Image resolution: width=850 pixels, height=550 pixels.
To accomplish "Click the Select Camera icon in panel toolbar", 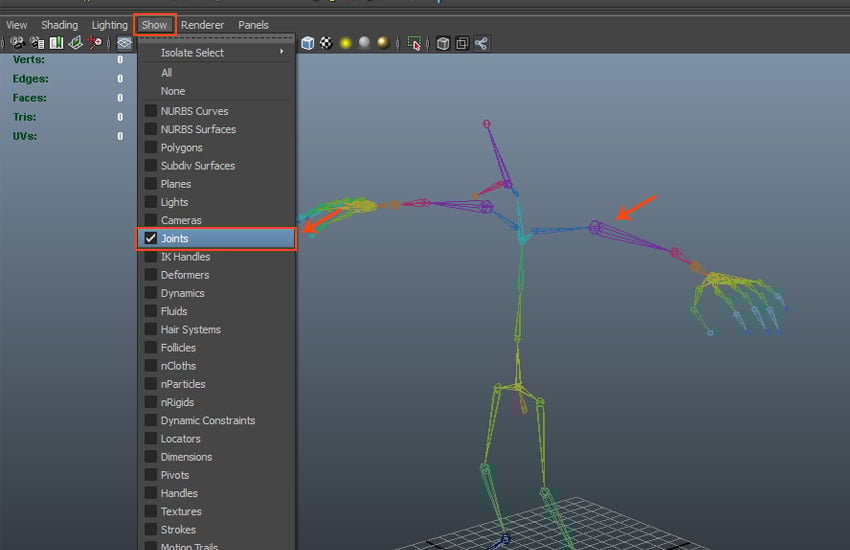I will 17,43.
